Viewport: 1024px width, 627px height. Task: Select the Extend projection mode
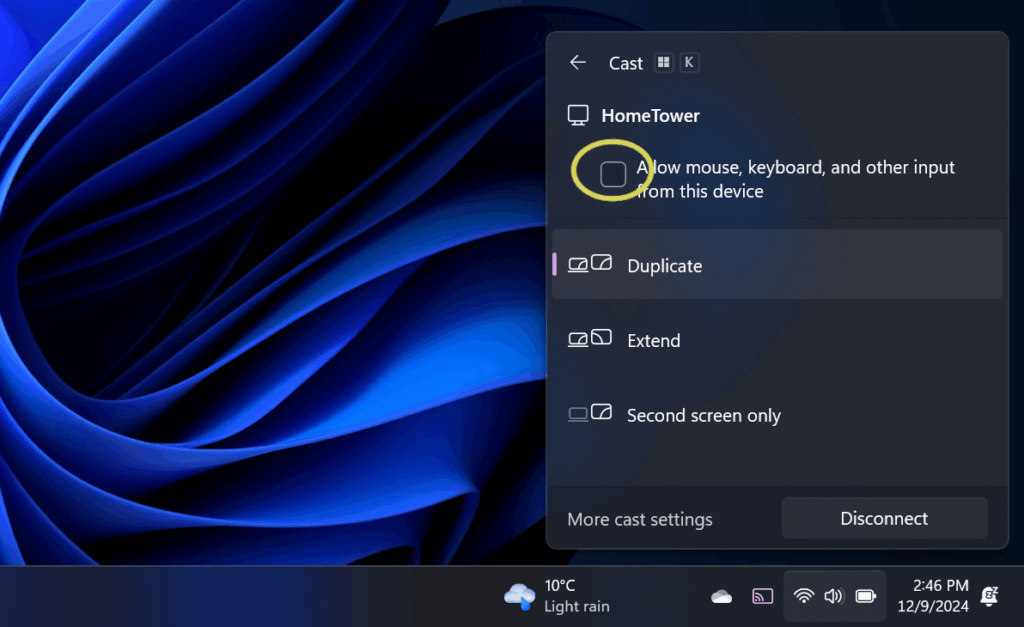(x=653, y=341)
